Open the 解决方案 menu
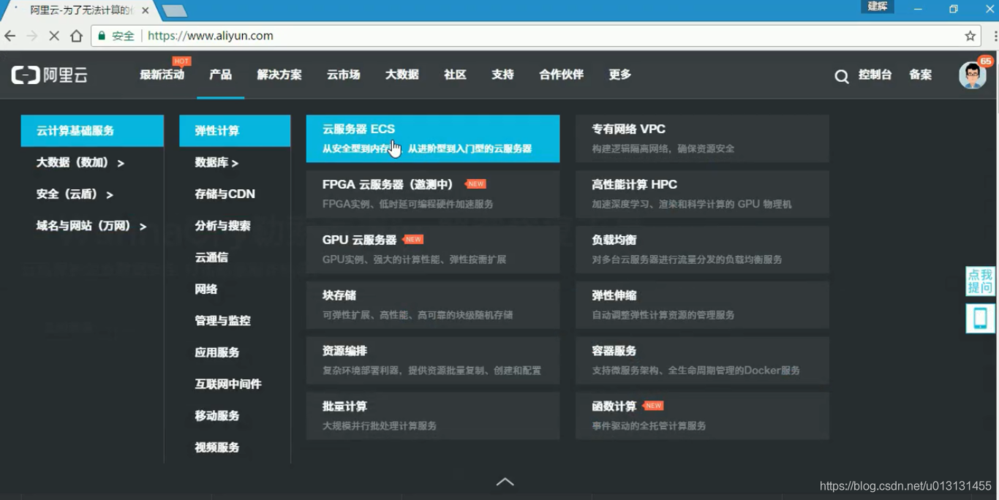The width and height of the screenshot is (999, 500). [x=279, y=75]
